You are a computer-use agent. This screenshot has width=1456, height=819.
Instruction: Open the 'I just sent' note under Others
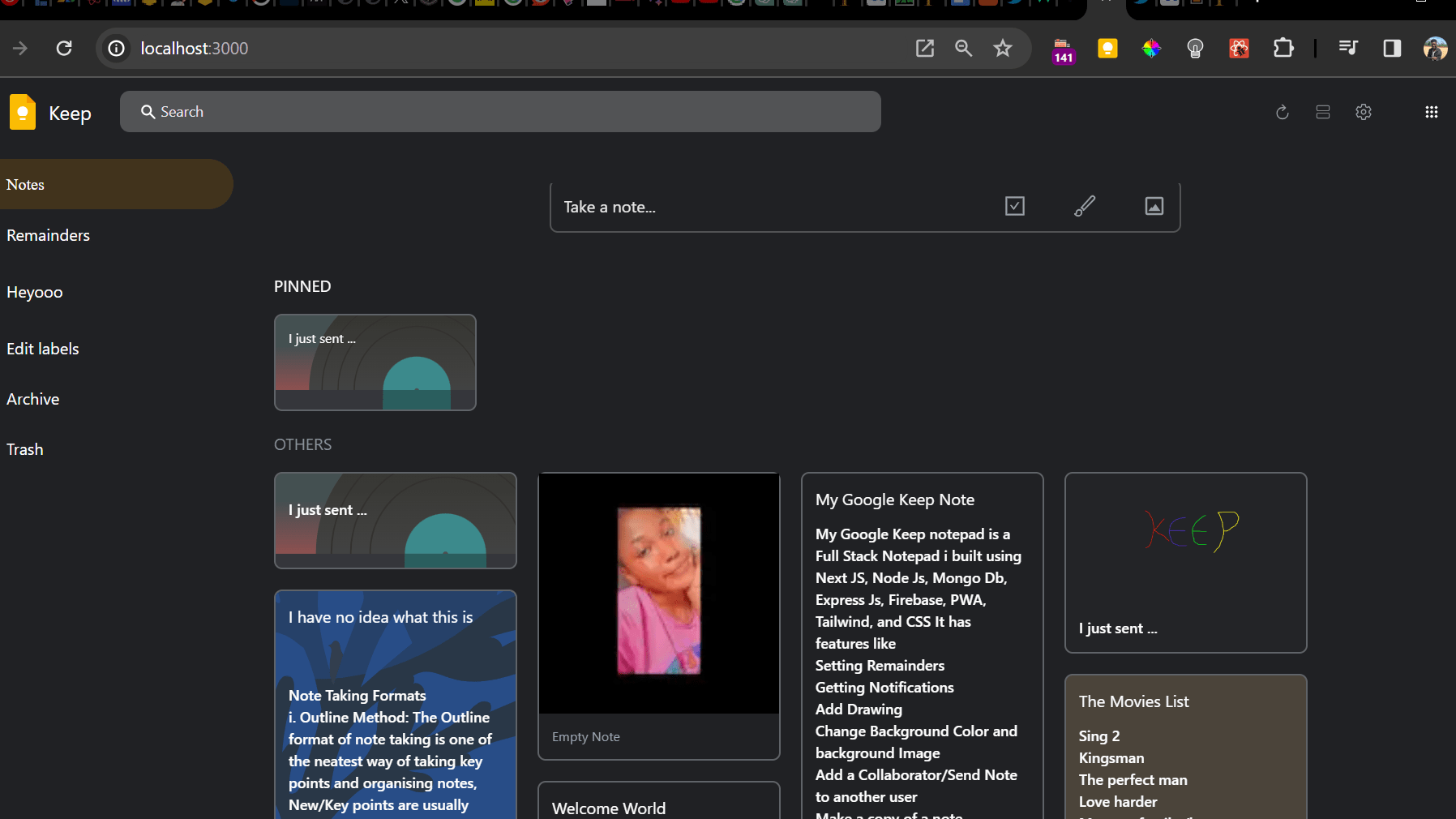click(x=396, y=521)
